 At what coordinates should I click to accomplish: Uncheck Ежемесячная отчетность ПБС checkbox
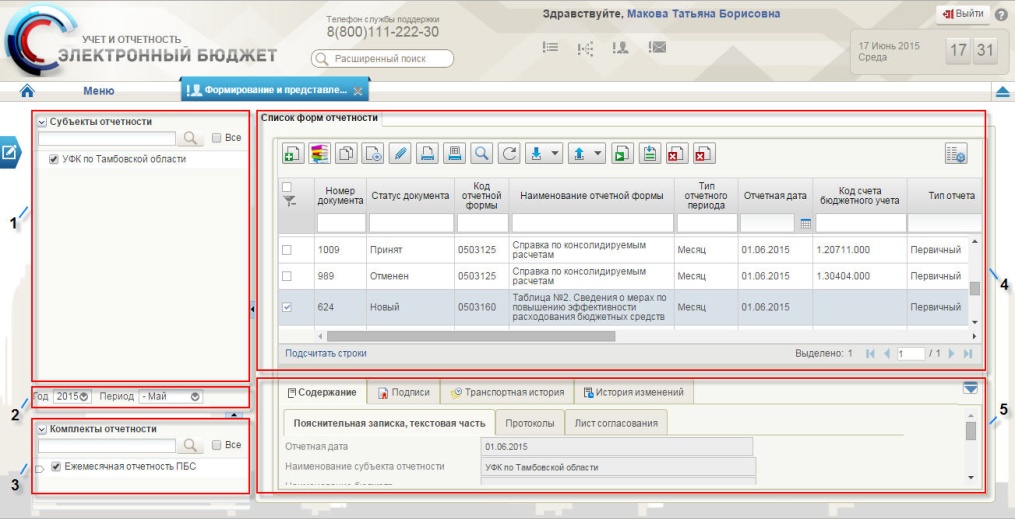[x=56, y=467]
